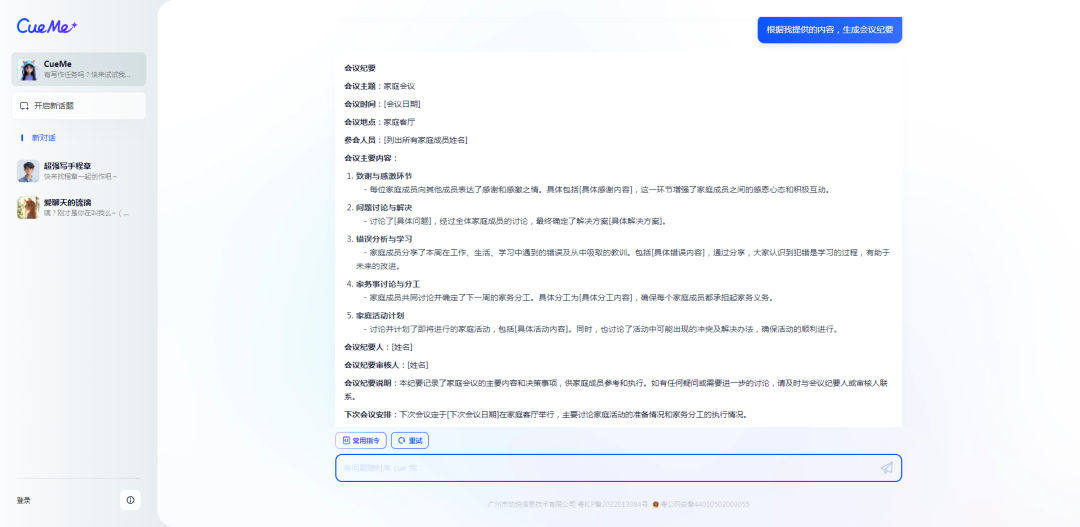Open the info icon beside 登录

click(x=130, y=500)
